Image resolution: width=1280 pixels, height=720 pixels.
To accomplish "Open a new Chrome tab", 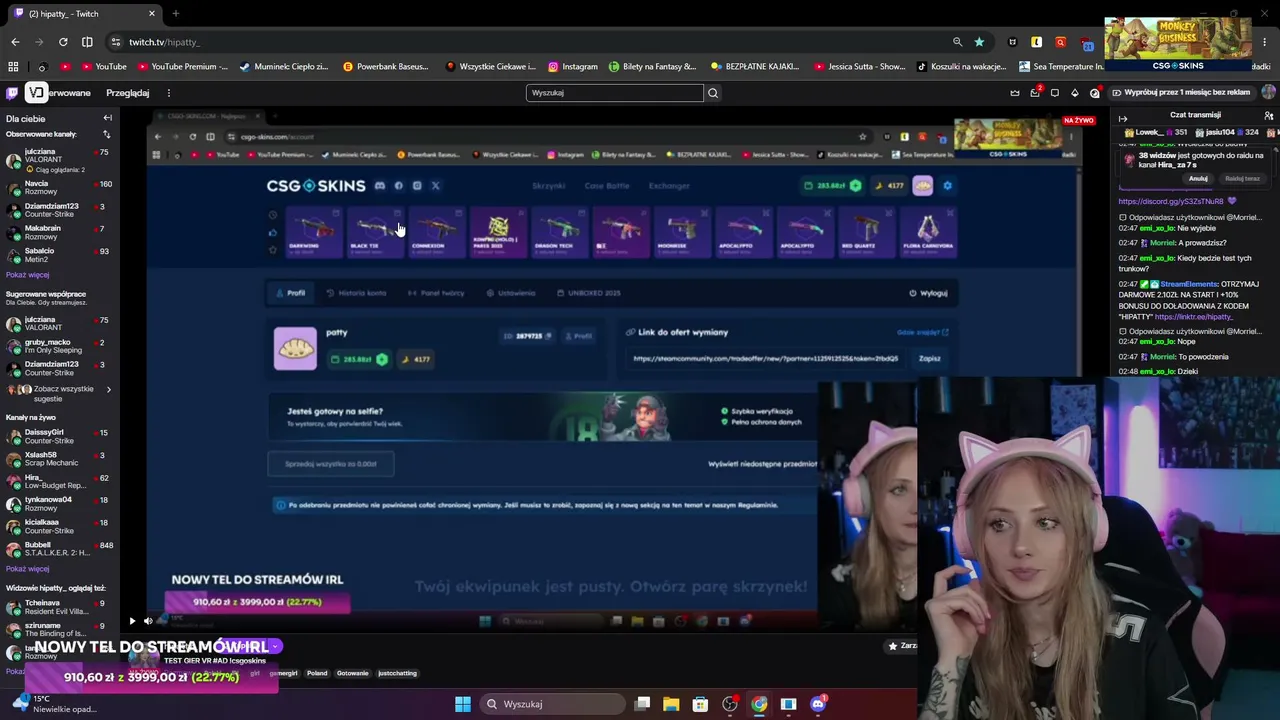I will pyautogui.click(x=175, y=14).
